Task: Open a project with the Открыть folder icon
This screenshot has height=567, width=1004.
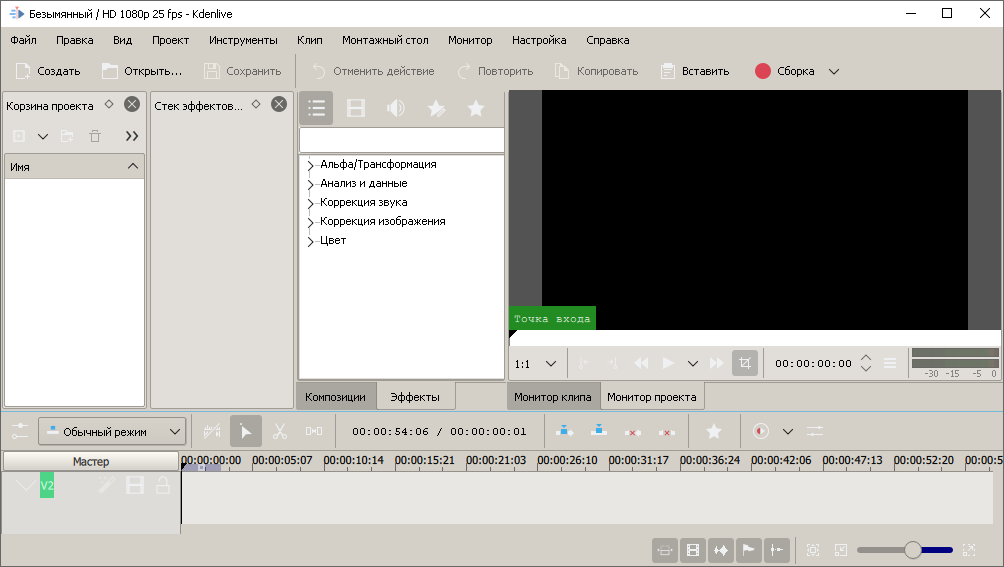Action: (x=109, y=71)
